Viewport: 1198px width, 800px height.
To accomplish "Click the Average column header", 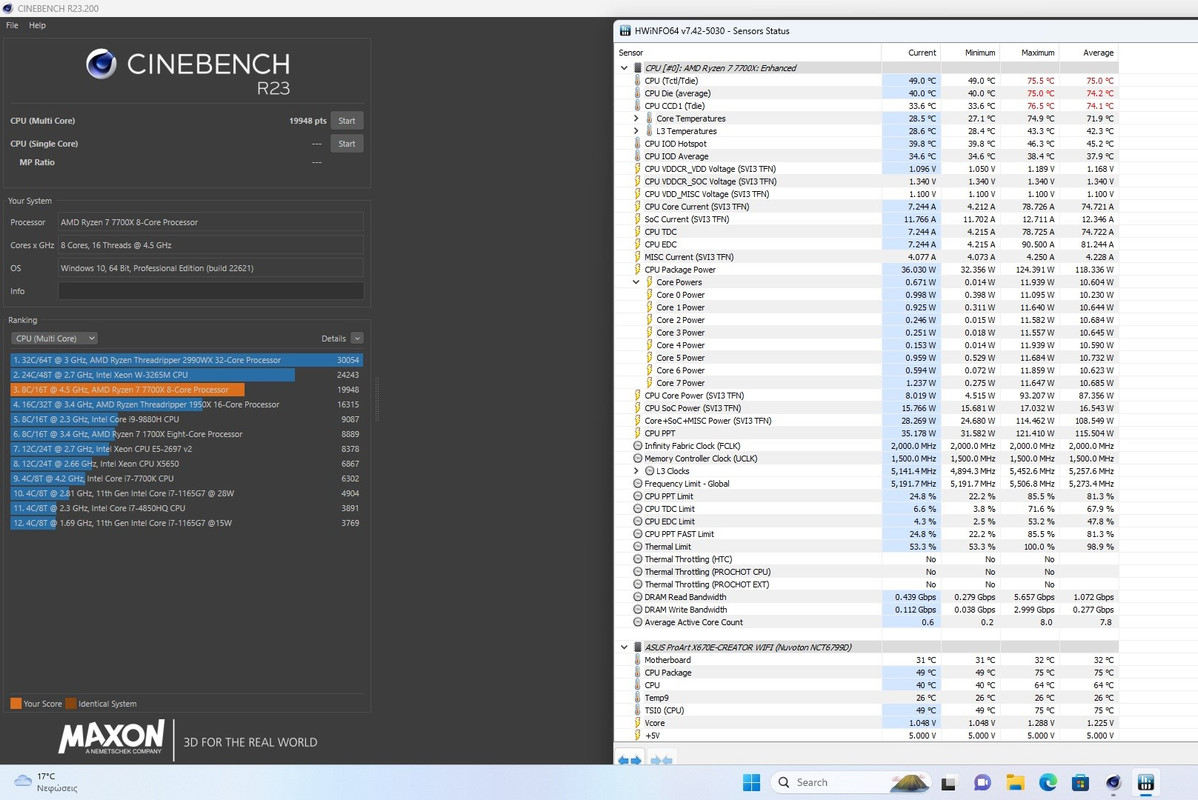I will pyautogui.click(x=1089, y=53).
